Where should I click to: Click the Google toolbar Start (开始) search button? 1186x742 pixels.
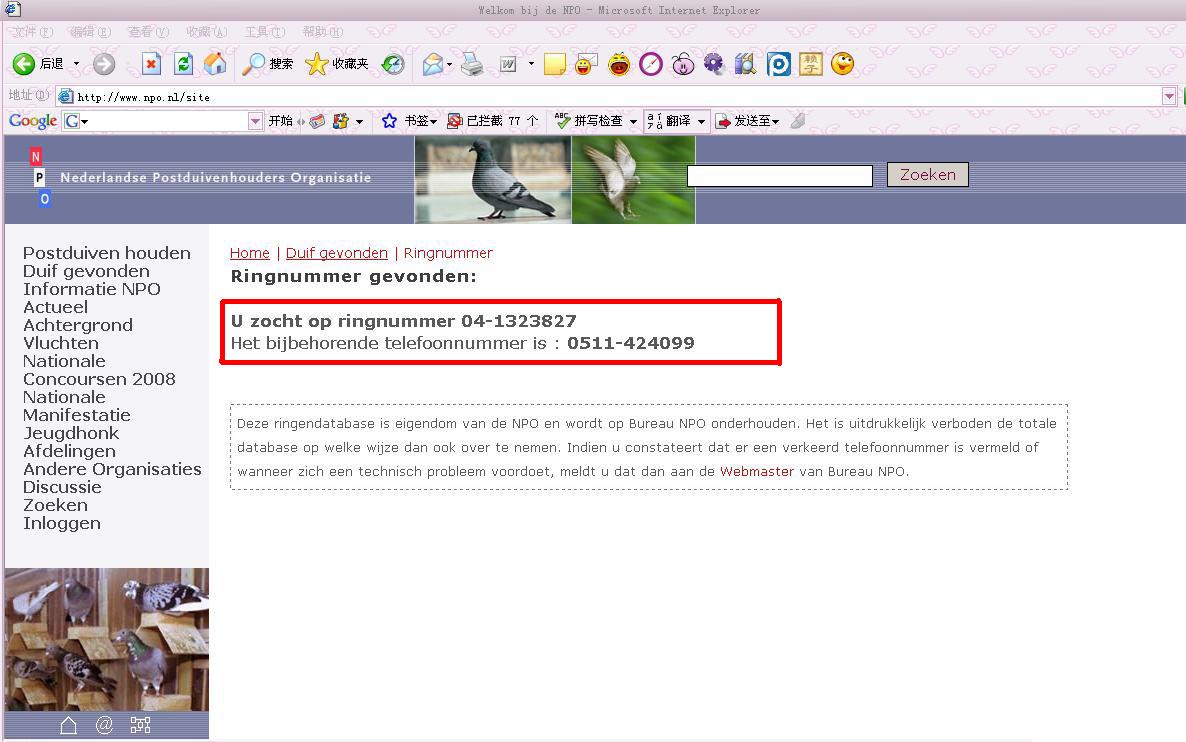tap(281, 121)
